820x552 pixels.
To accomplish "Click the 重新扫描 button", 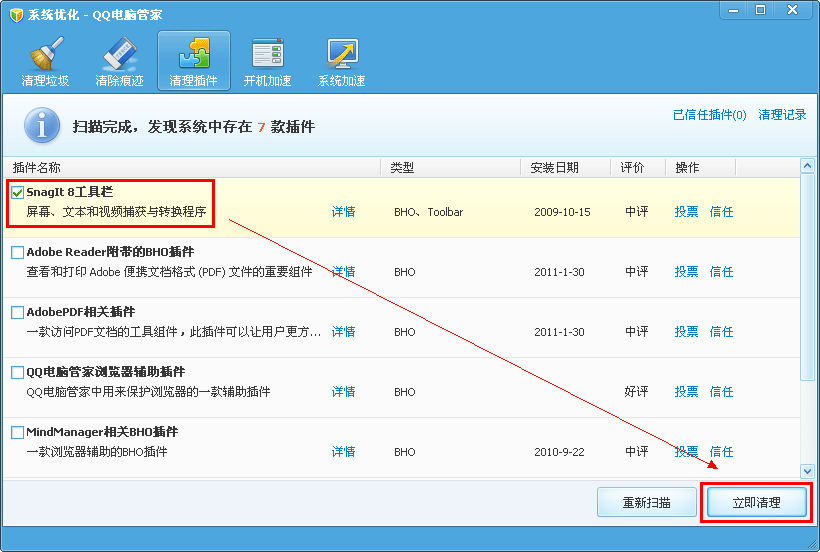I will pyautogui.click(x=647, y=502).
